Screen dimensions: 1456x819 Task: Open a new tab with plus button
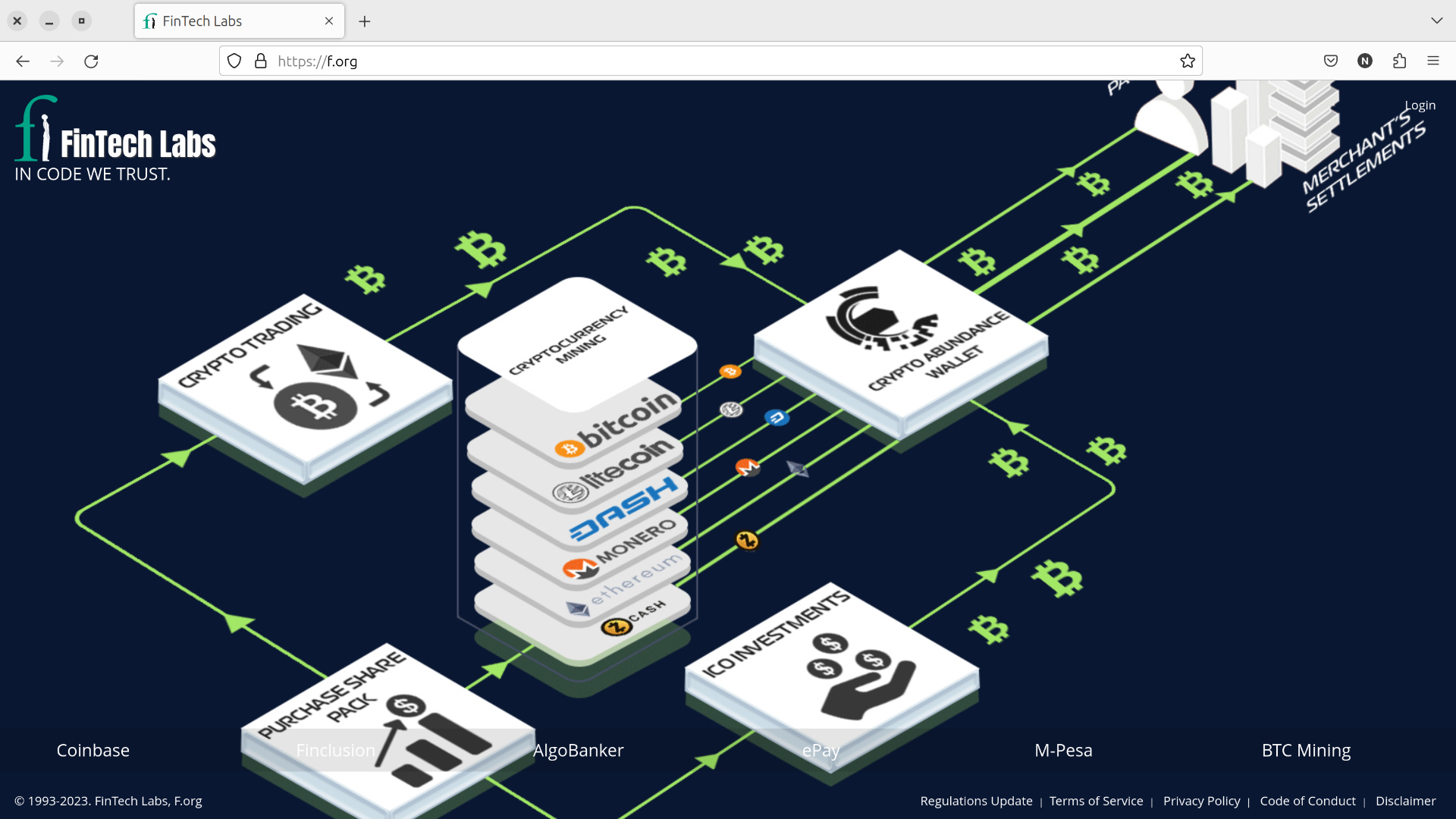point(365,21)
